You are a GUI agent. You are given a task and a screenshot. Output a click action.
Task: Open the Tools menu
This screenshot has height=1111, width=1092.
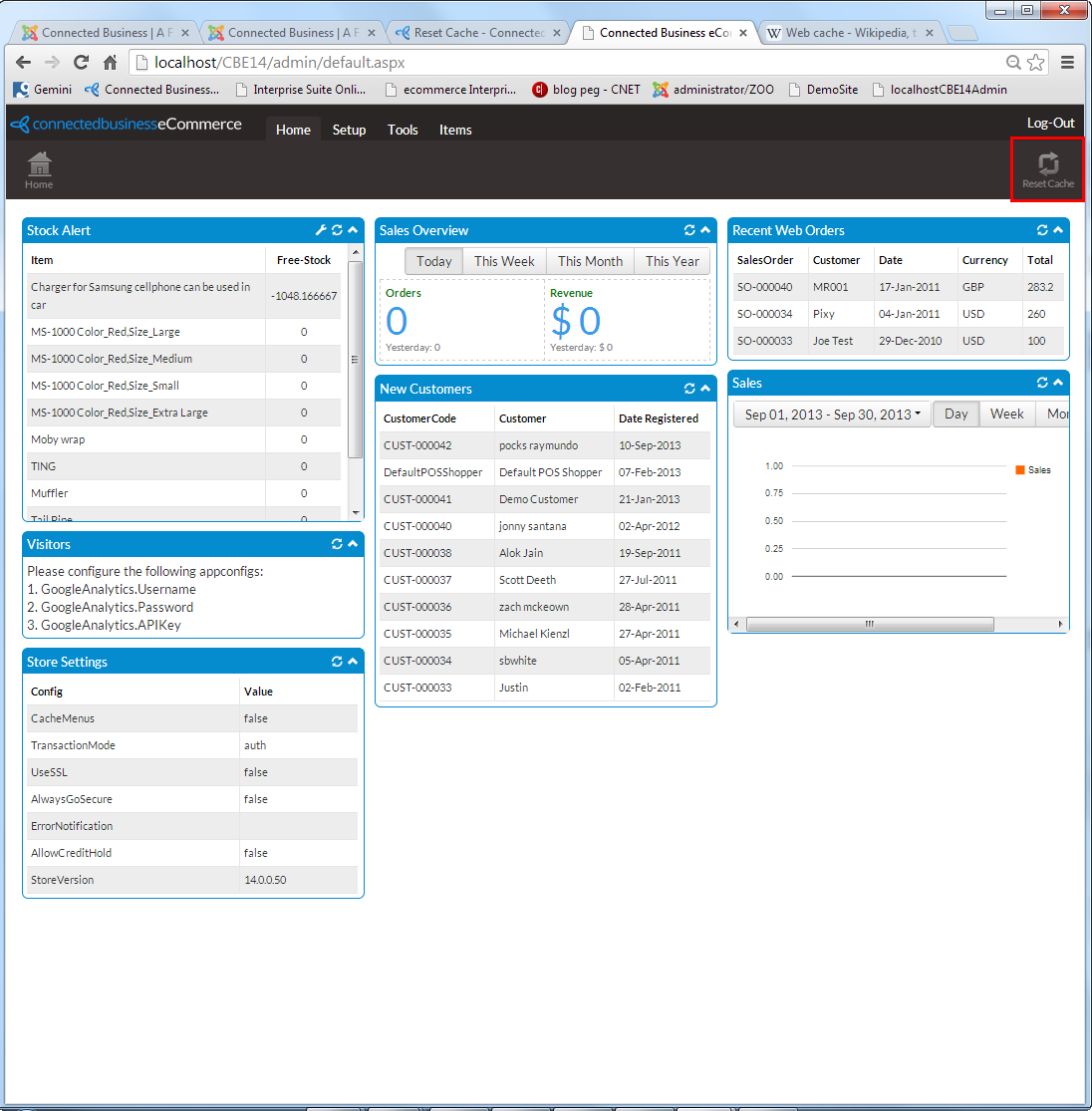click(x=403, y=130)
